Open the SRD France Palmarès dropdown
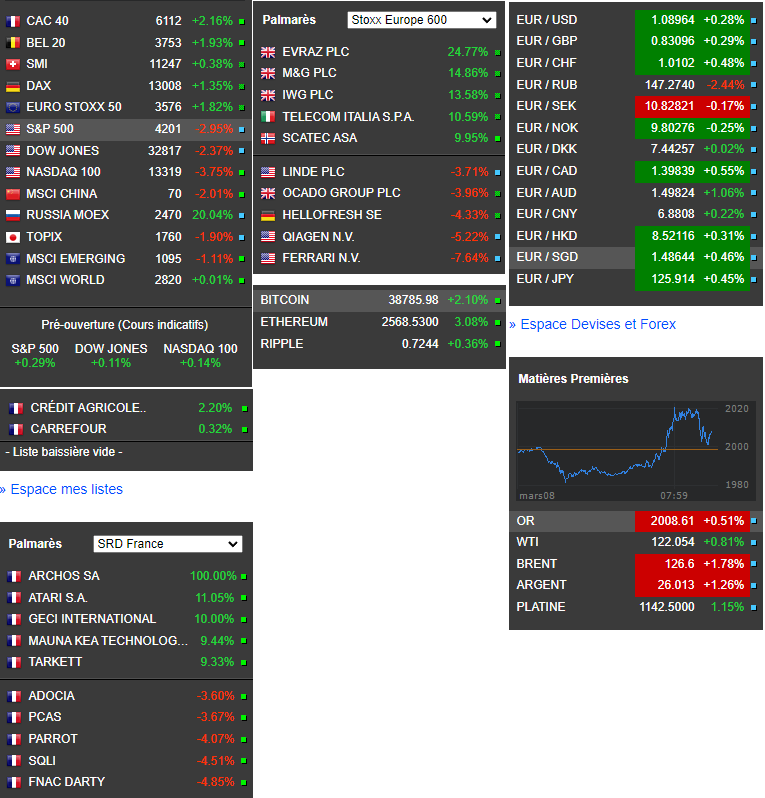This screenshot has width=765, height=798. pyautogui.click(x=167, y=544)
